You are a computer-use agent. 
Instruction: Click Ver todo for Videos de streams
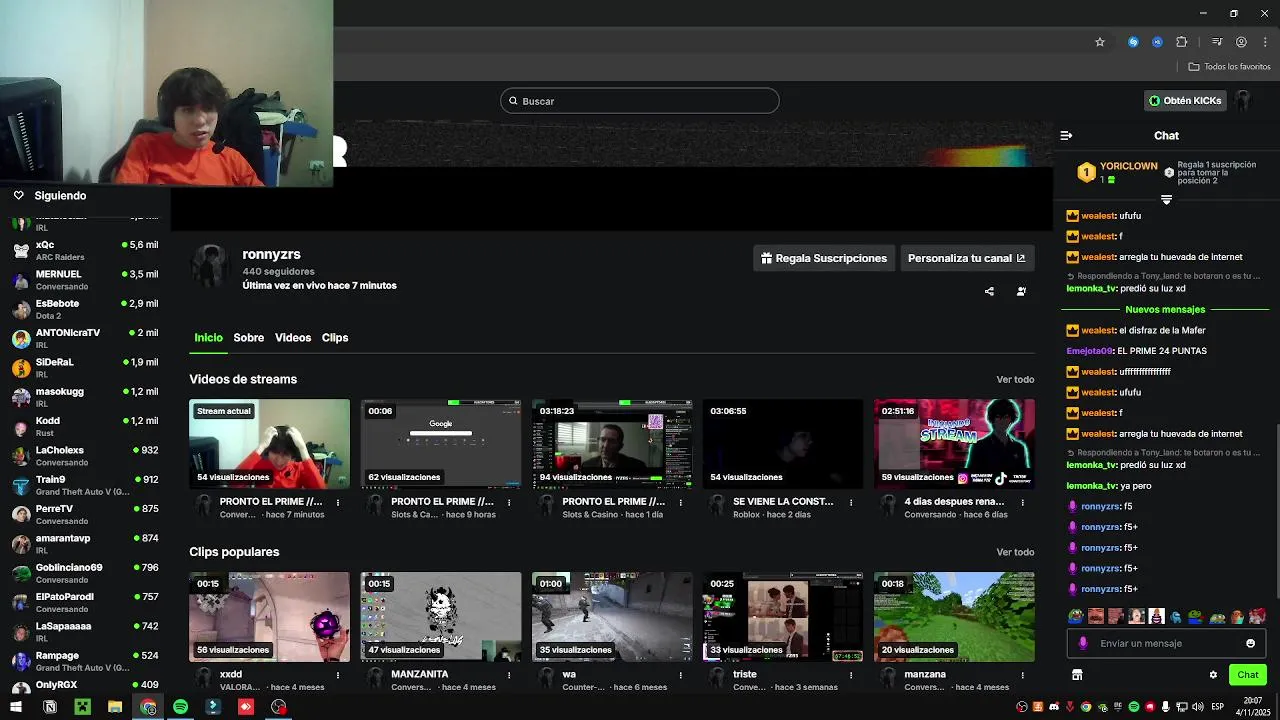1015,380
